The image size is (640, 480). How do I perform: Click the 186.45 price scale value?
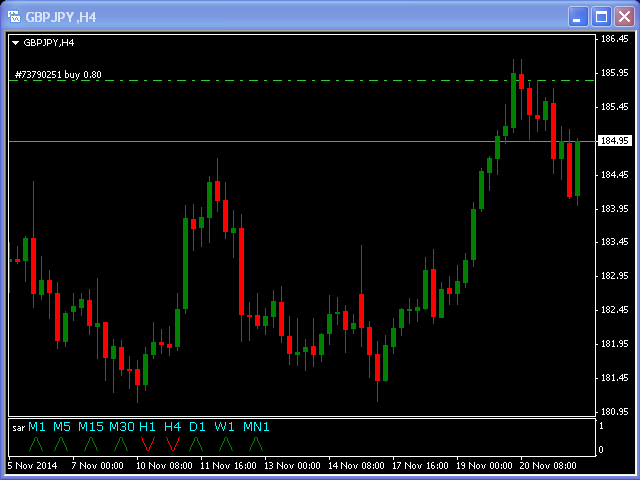[615, 39]
